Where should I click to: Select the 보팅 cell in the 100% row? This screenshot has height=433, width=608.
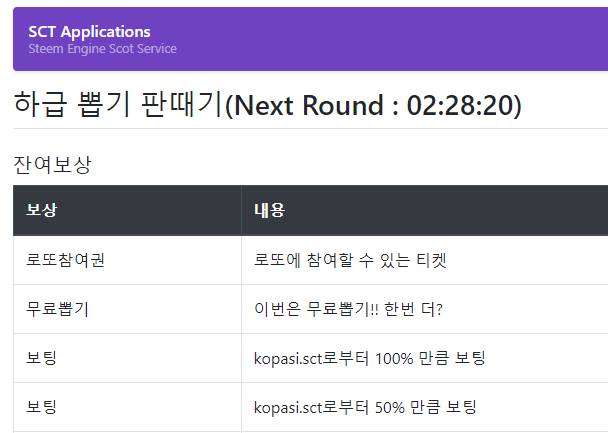pyautogui.click(x=127, y=358)
